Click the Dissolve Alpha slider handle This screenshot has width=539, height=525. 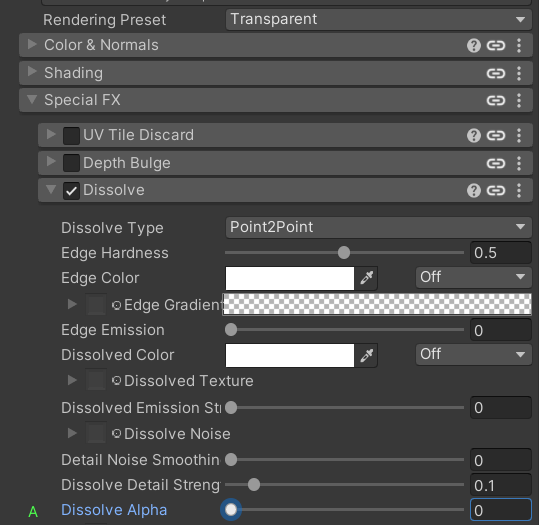coord(231,510)
